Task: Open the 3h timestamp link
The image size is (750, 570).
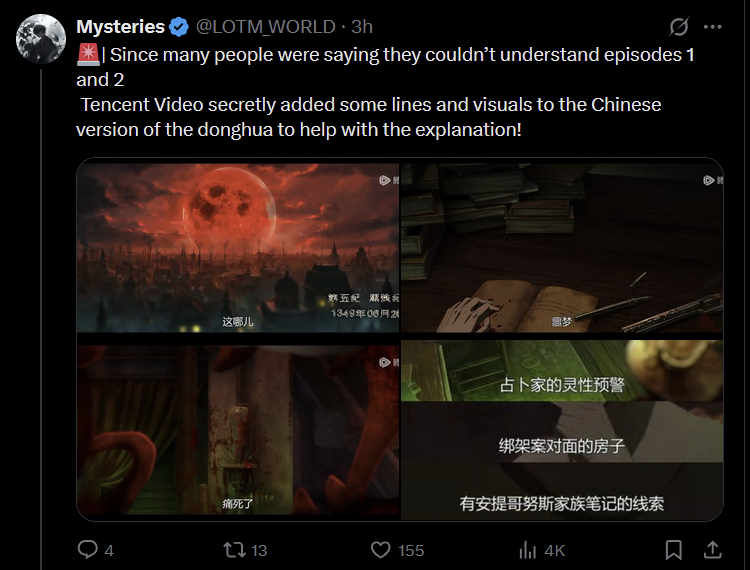Action: pyautogui.click(x=362, y=27)
